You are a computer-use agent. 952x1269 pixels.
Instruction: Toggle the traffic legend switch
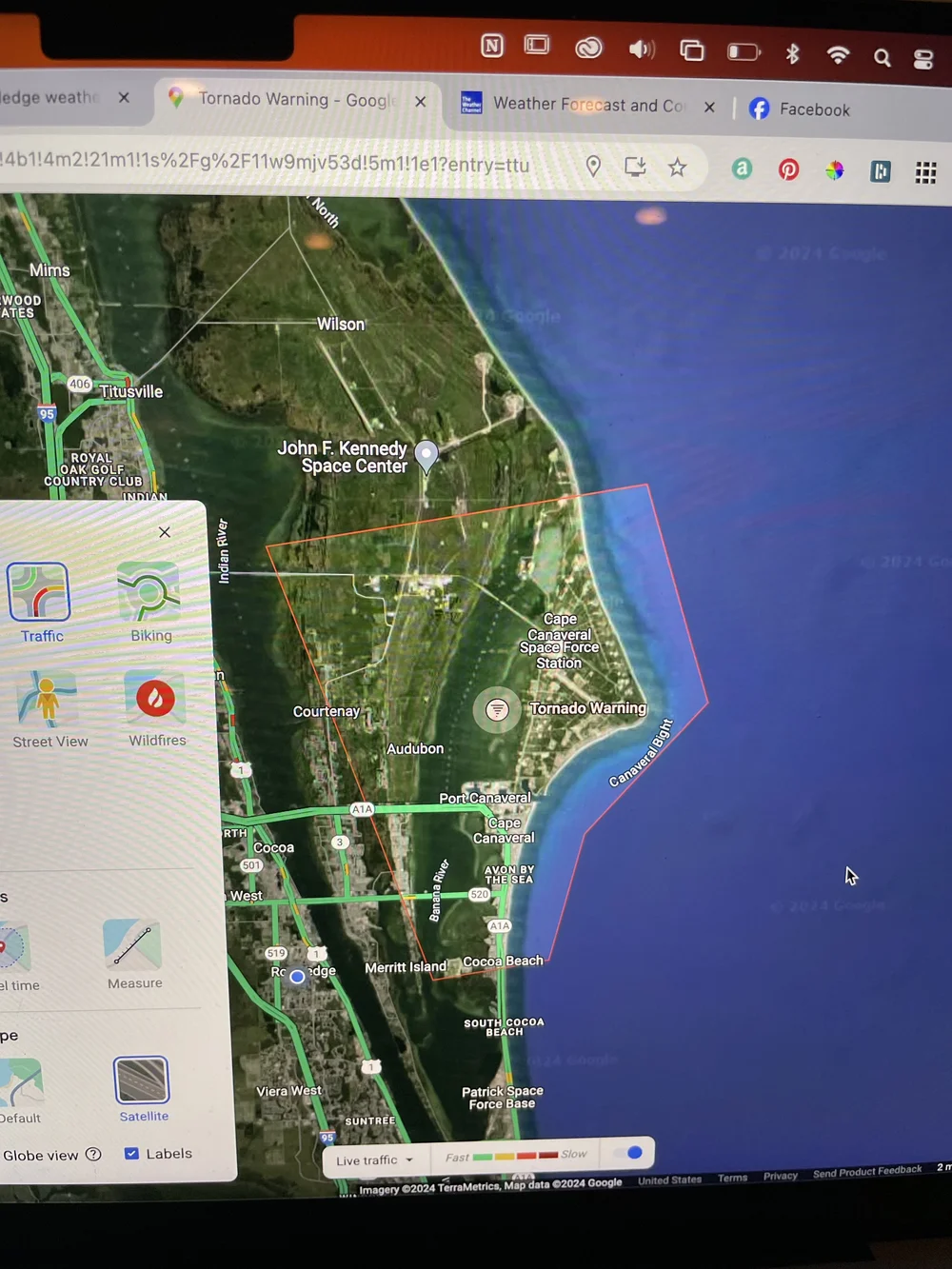[628, 1153]
